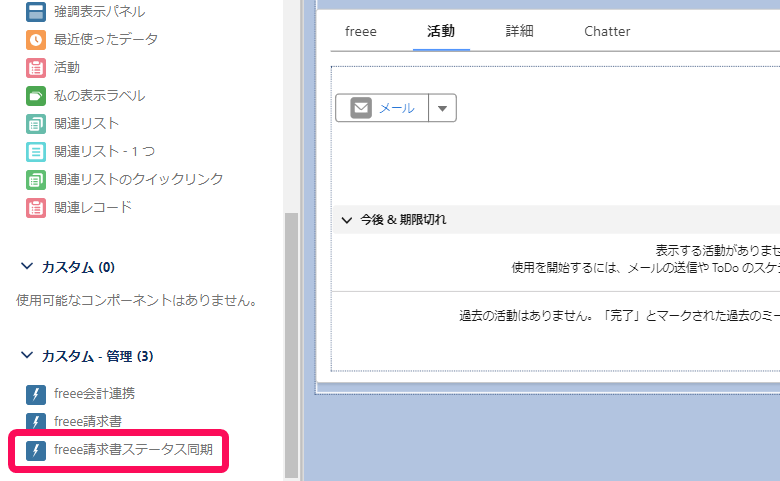This screenshot has height=481, width=780.
Task: Select 私の表示ラベル component label
Action: pyautogui.click(x=99, y=96)
